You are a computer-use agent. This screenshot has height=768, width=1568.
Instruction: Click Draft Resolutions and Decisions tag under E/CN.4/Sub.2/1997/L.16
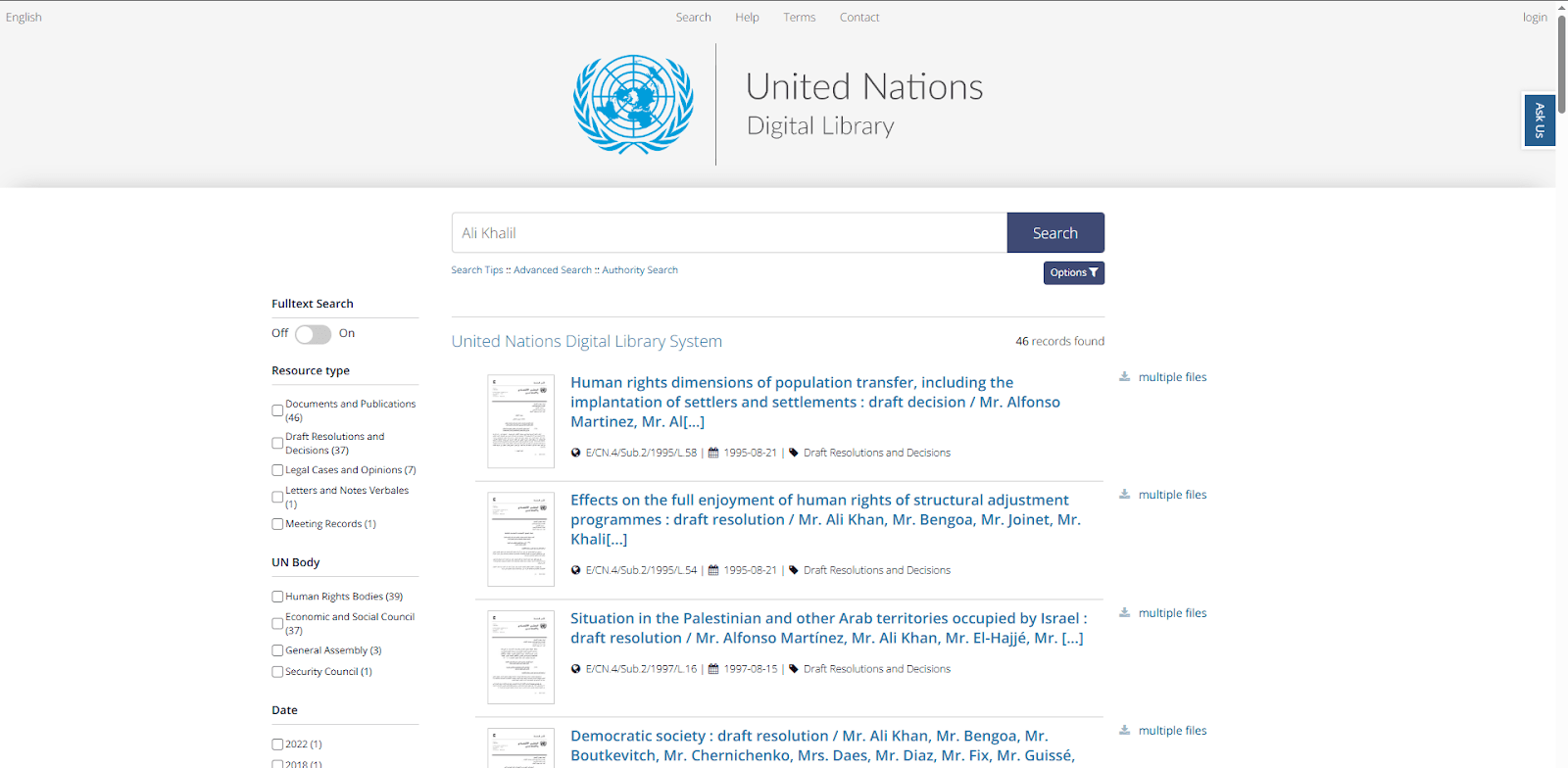click(x=877, y=669)
